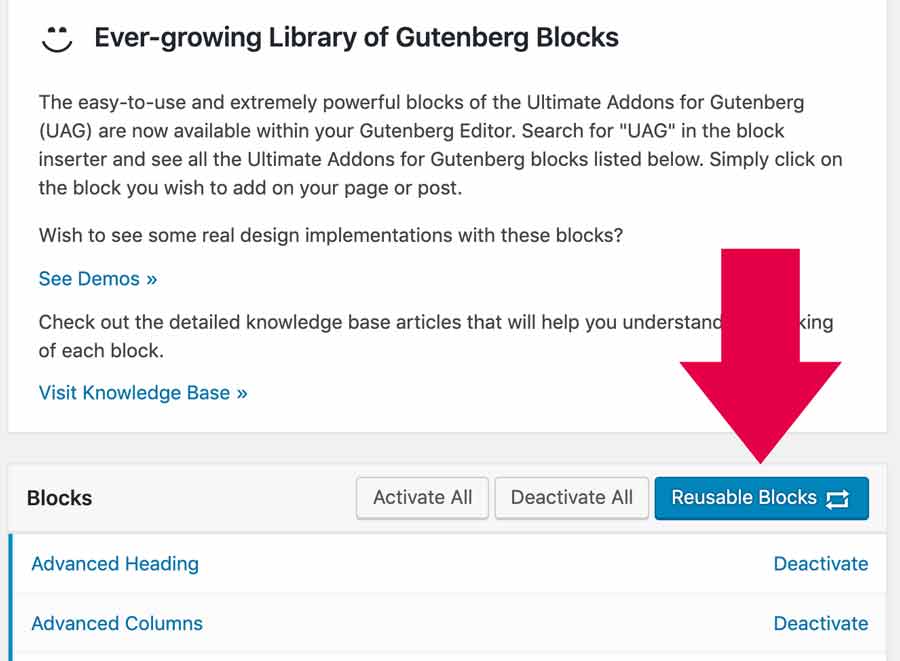Viewport: 900px width, 661px height.
Task: Open the Advanced Columns block link
Action: tap(117, 623)
